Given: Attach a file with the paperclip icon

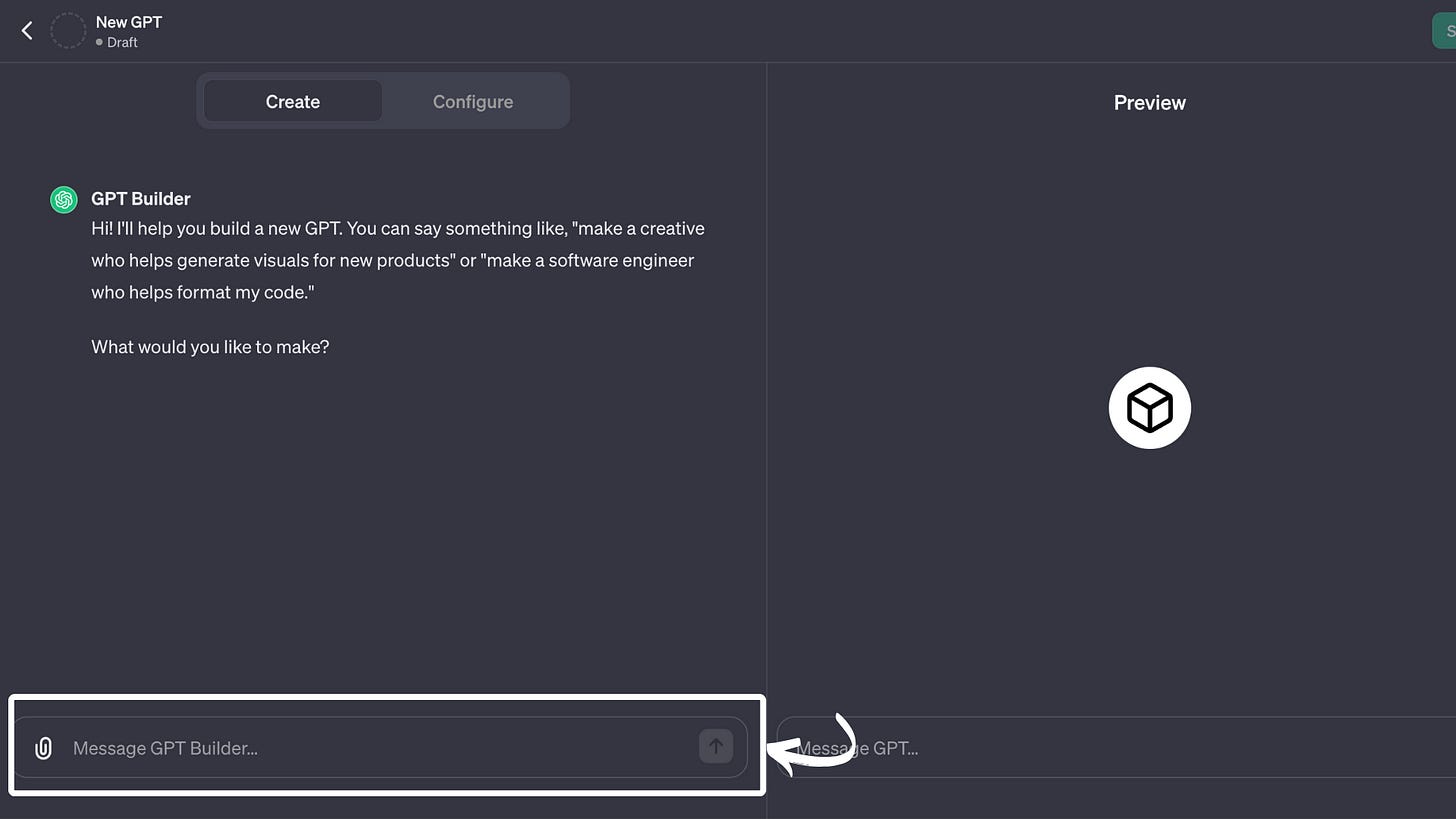Looking at the screenshot, I should [43, 748].
